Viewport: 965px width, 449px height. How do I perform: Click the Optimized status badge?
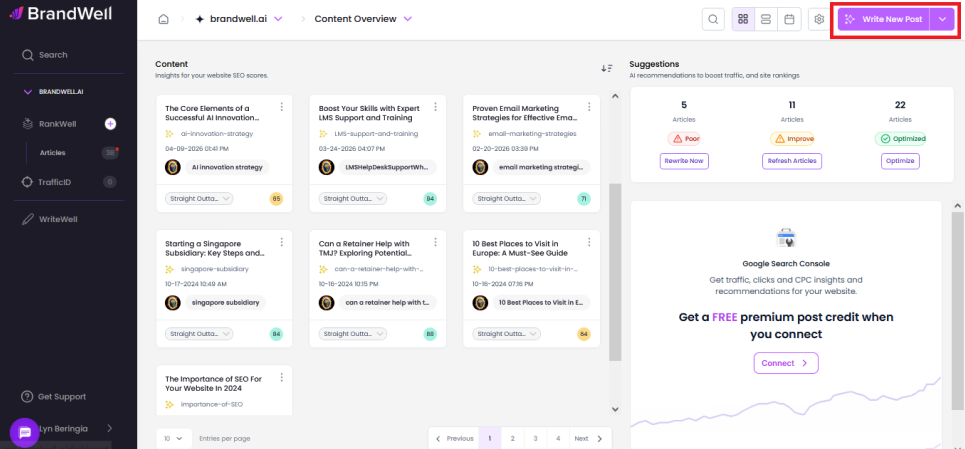coord(900,138)
